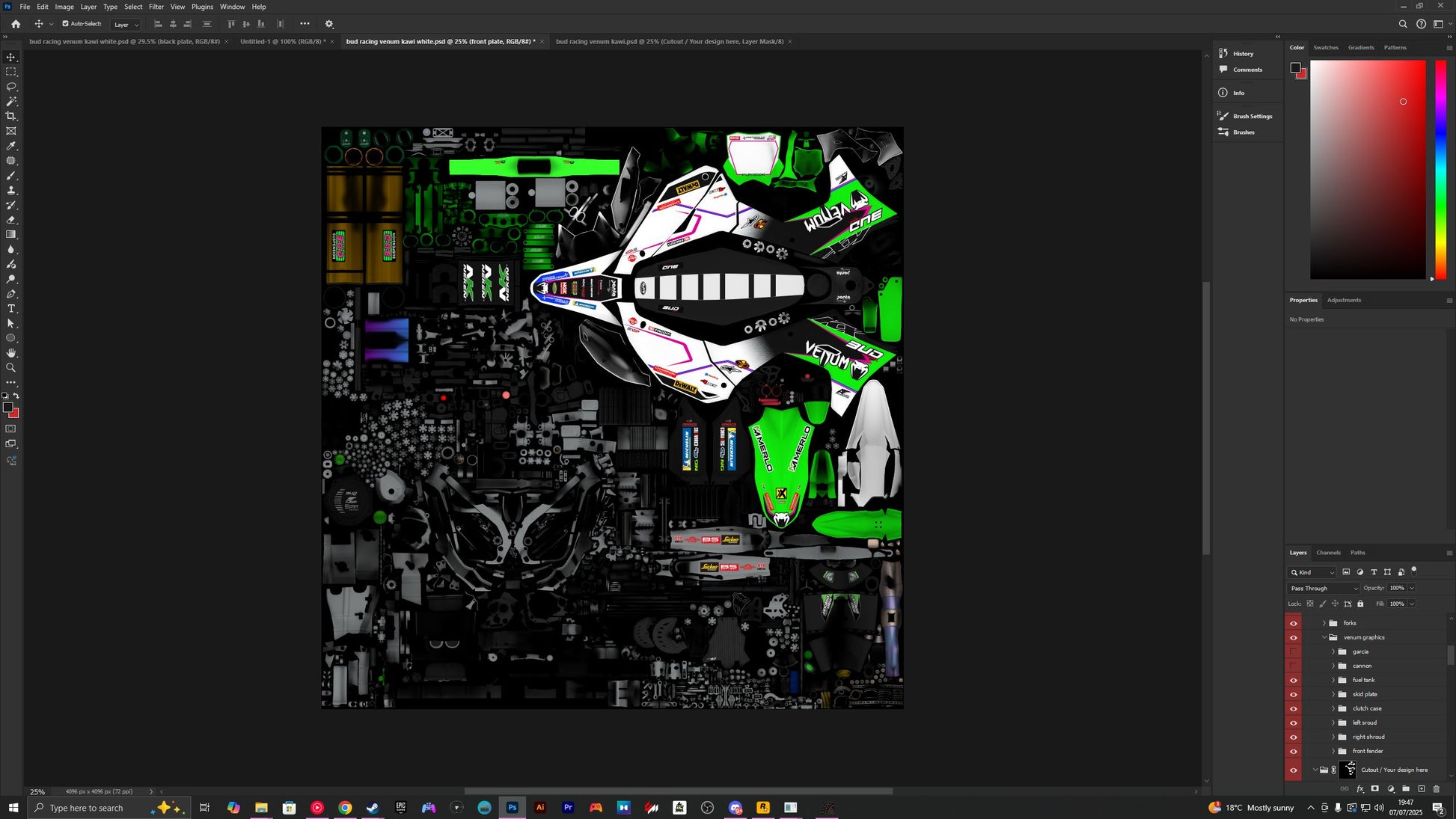The width and height of the screenshot is (1456, 819).
Task: Toggle the Auto-Select checkbox
Action: (66, 24)
